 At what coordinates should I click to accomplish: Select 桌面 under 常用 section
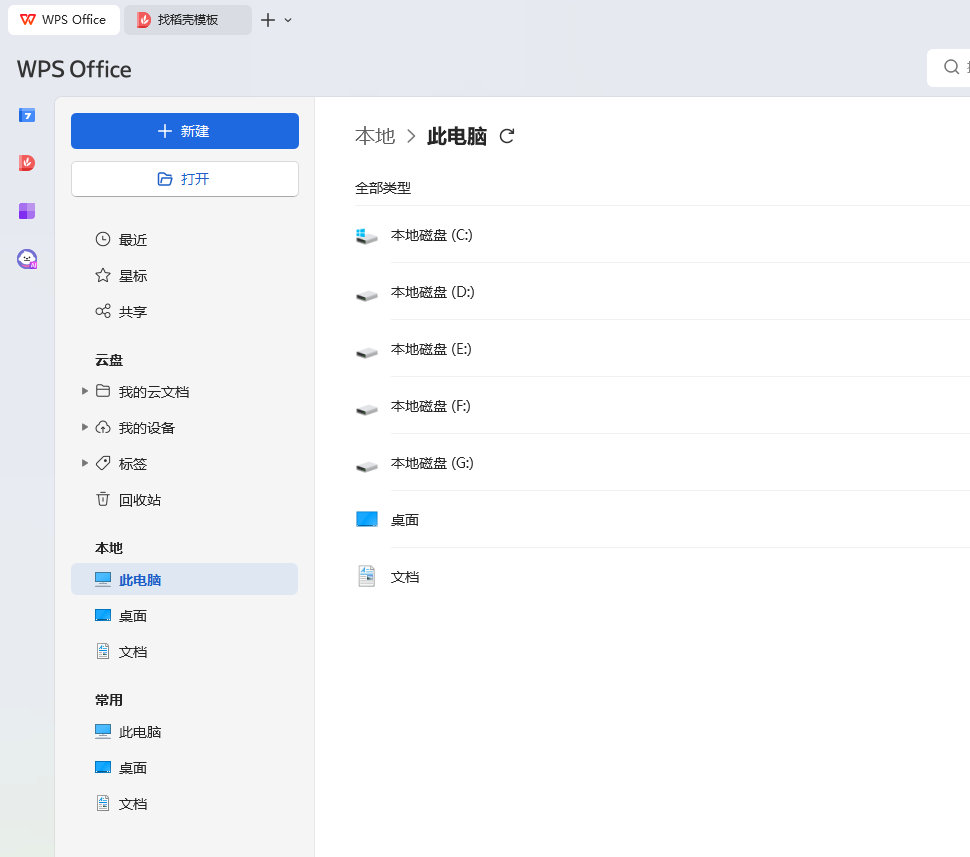pyautogui.click(x=132, y=768)
